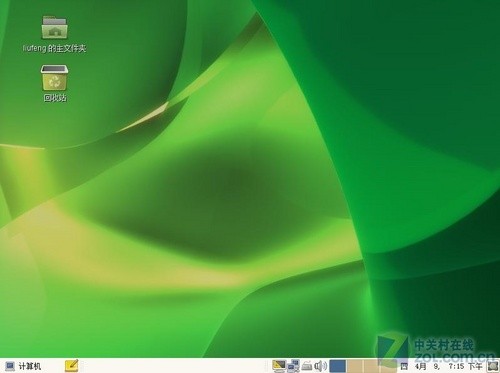500x373 pixels.
Task: Open calendar from the 4月 9 clock
Action: (x=442, y=367)
